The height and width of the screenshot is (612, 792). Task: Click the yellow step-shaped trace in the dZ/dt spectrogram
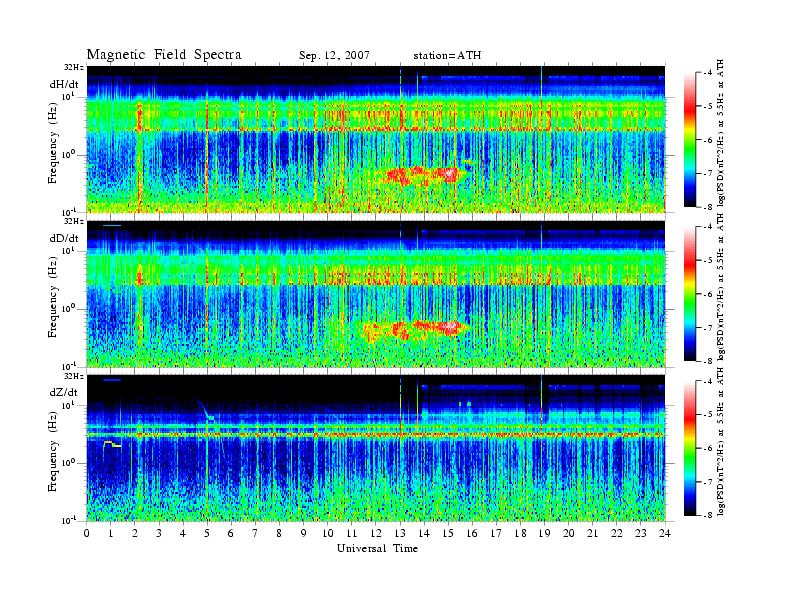112,444
